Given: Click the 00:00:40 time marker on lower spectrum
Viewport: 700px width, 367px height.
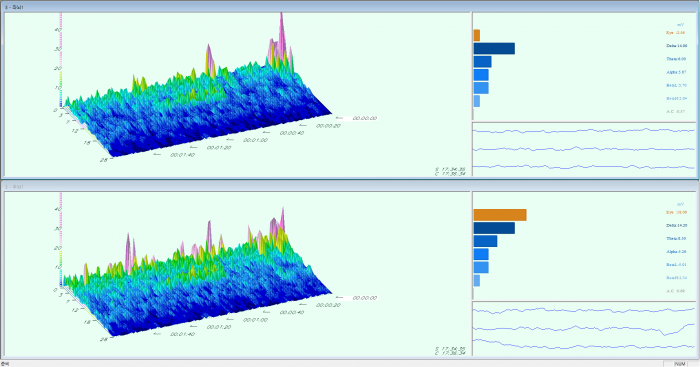Looking at the screenshot, I should (292, 313).
